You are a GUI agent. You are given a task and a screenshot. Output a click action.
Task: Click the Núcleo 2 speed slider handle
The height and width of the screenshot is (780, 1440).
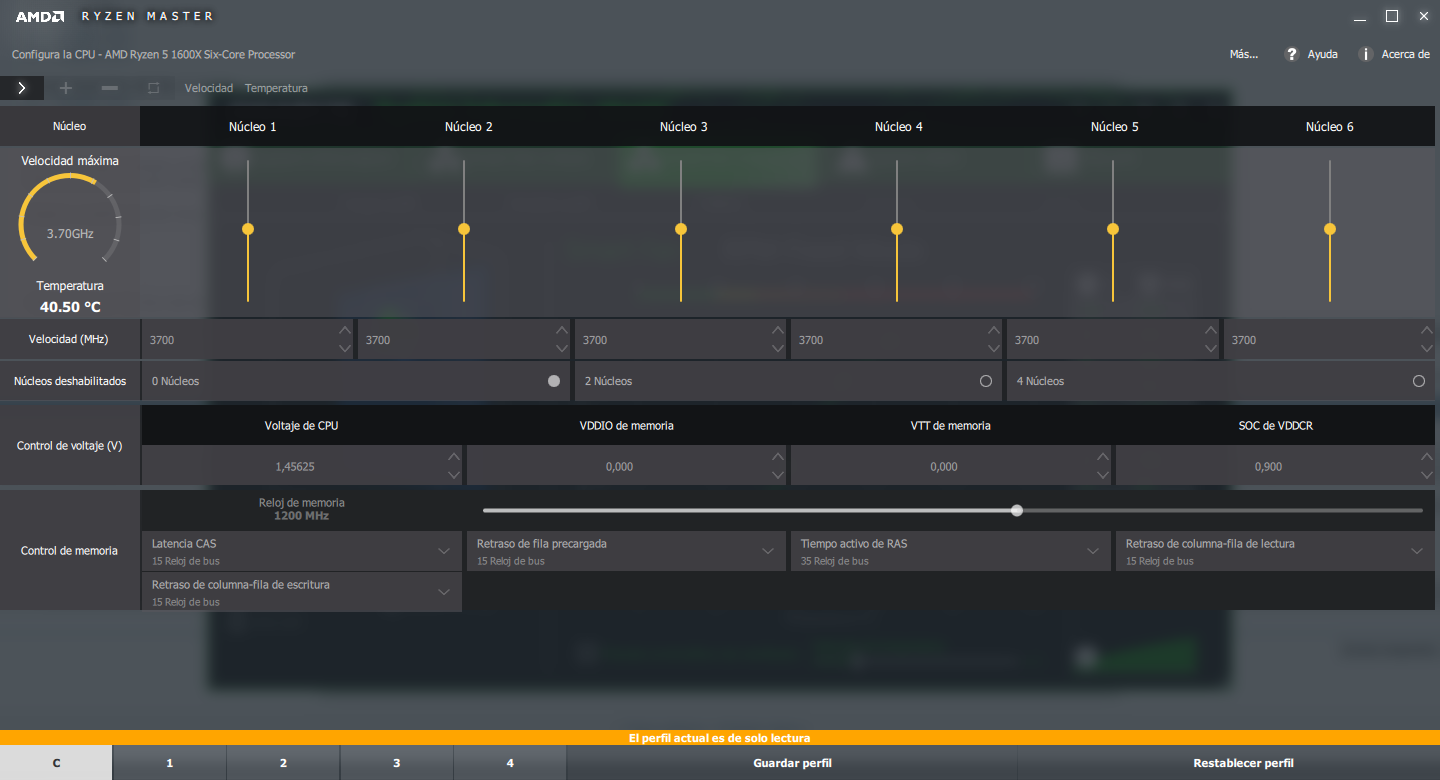pos(464,229)
